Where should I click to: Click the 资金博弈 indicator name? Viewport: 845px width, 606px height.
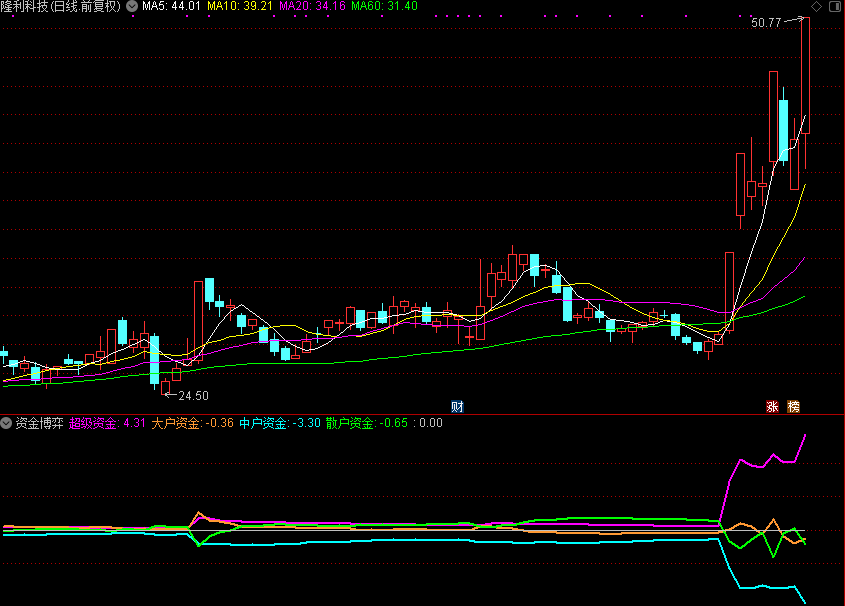point(39,423)
